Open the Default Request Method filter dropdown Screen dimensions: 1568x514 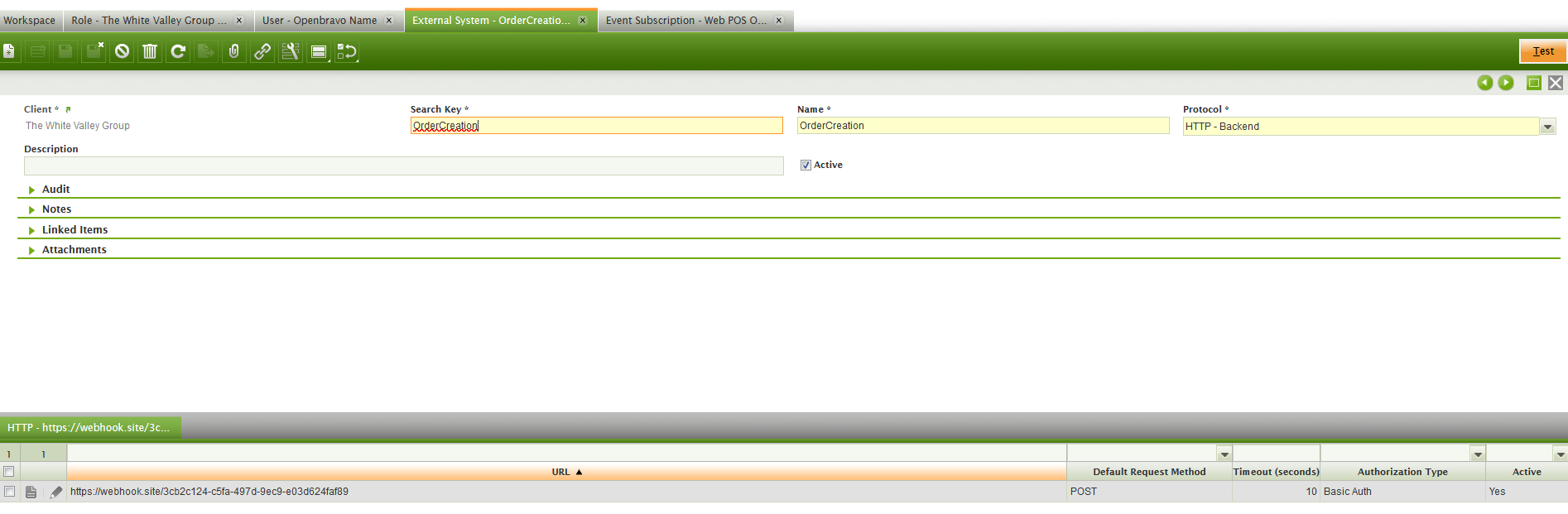pos(1224,454)
